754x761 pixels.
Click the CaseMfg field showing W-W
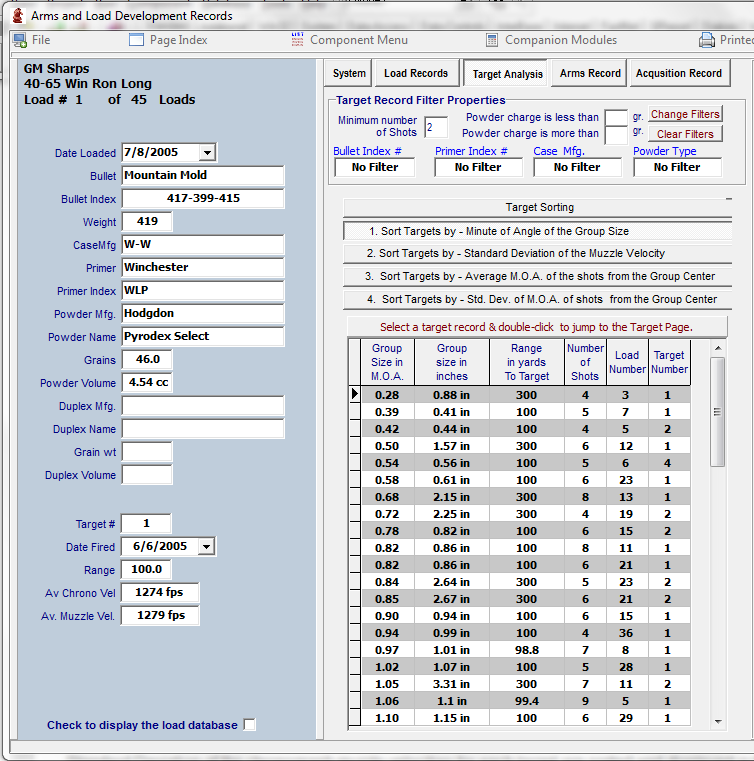pos(203,244)
